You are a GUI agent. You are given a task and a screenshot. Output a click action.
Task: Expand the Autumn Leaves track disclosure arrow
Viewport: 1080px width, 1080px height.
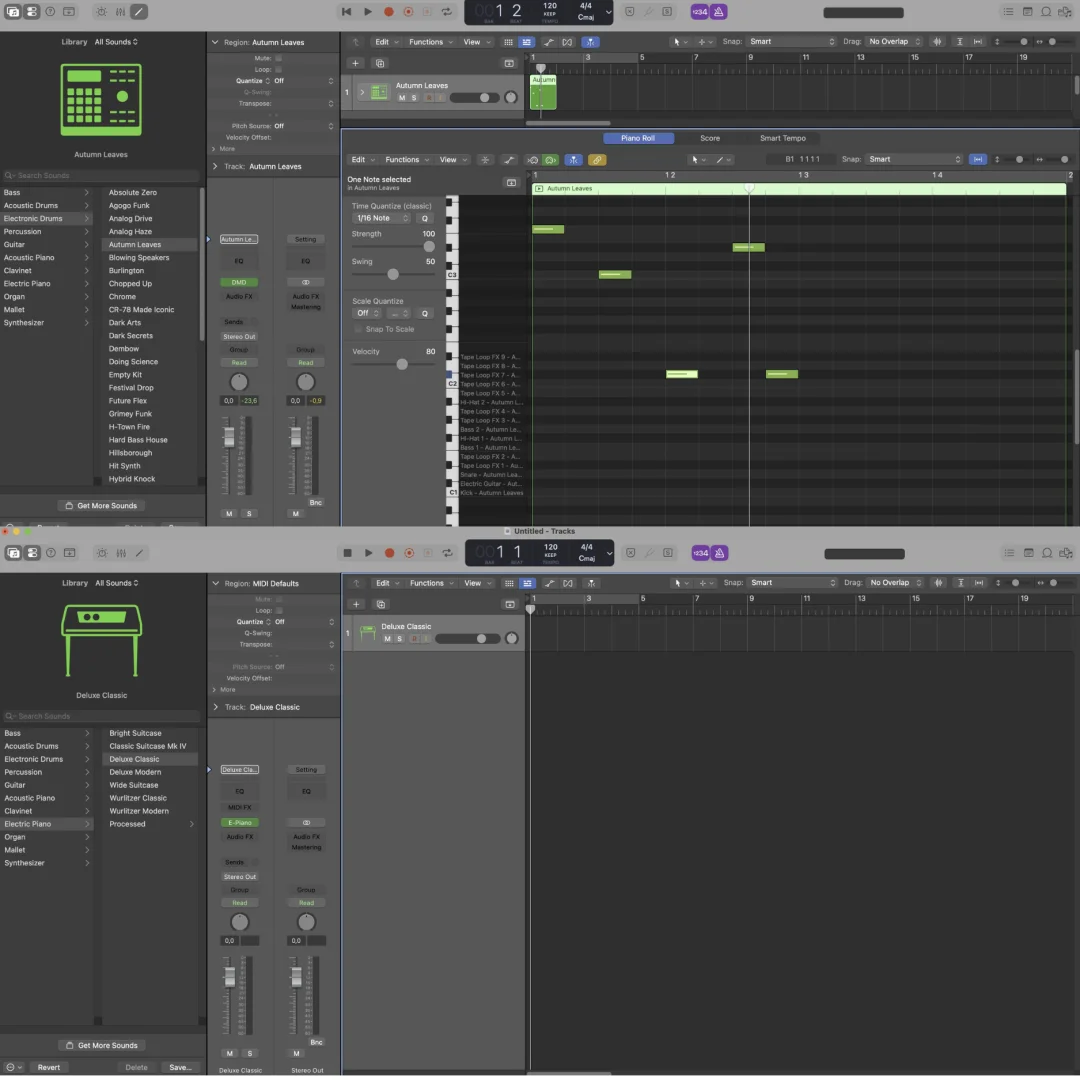(x=362, y=92)
